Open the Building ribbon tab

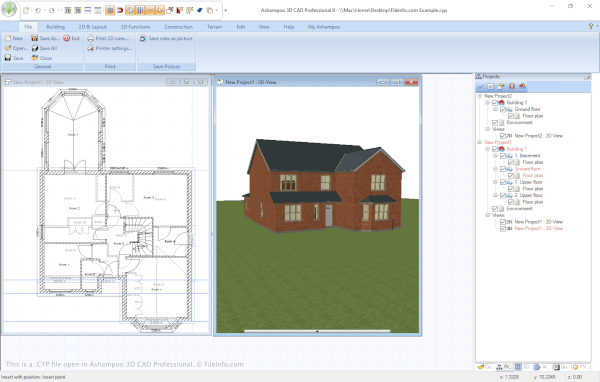tap(55, 27)
